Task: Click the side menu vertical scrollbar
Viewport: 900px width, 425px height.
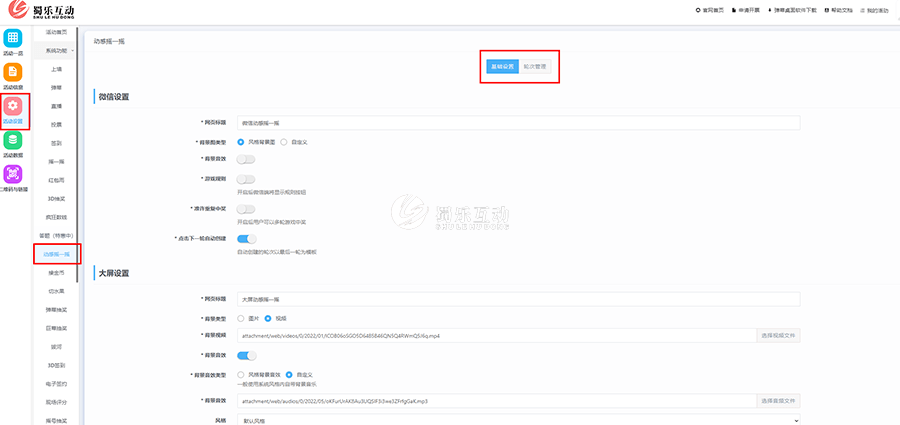Action: 77,155
